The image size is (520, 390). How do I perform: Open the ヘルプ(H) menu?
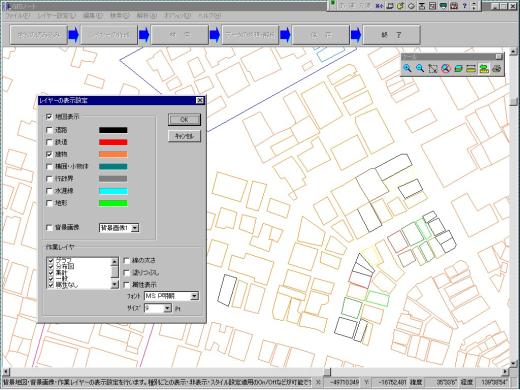click(x=209, y=15)
